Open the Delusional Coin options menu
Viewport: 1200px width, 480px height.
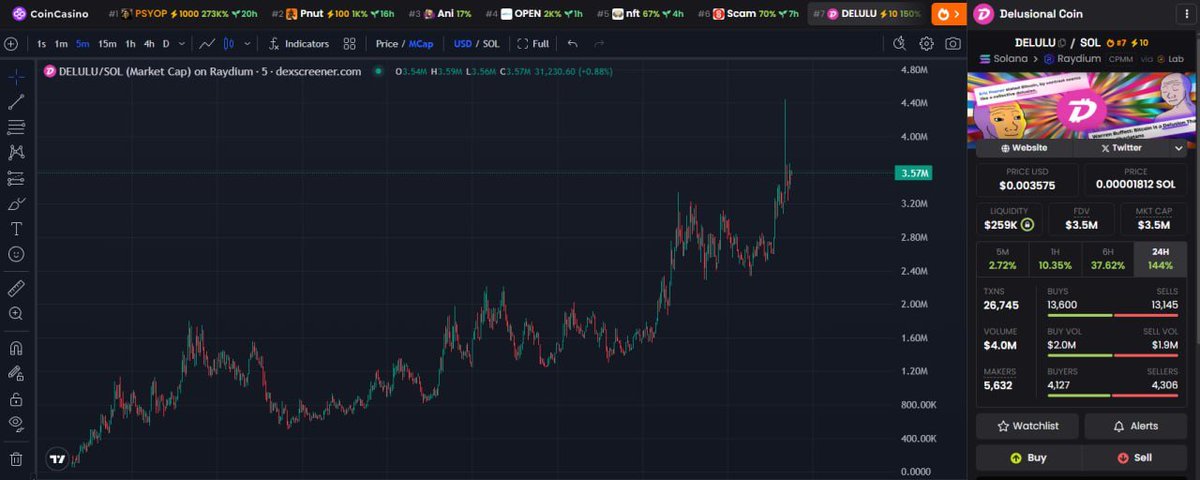(x=1187, y=14)
